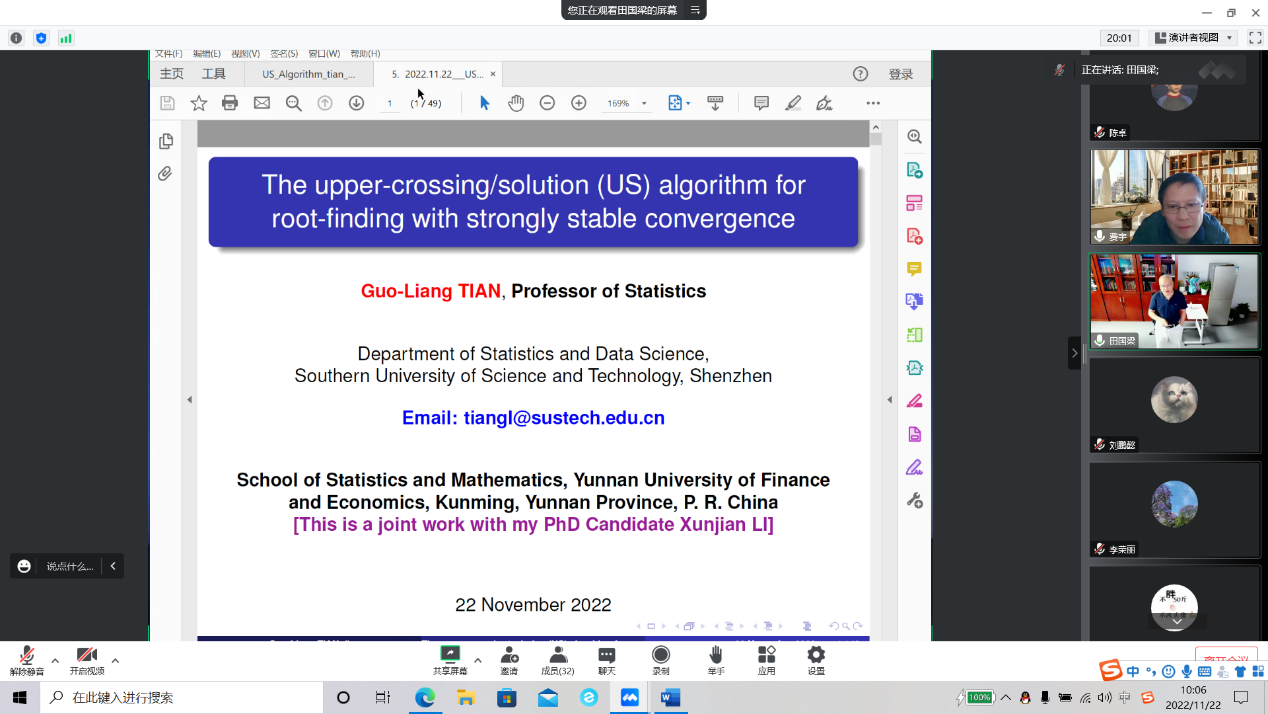Click the page number input field

(x=390, y=103)
